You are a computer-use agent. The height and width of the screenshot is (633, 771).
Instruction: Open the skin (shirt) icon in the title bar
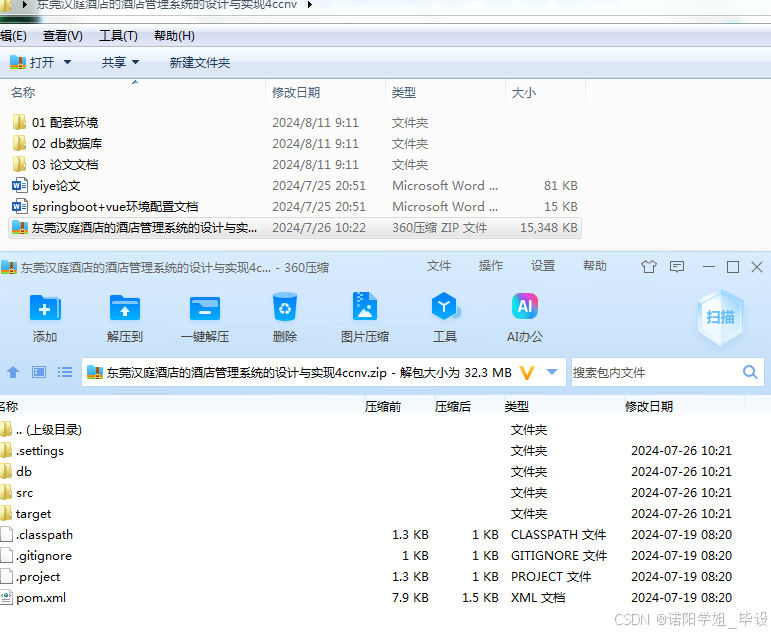click(x=649, y=267)
